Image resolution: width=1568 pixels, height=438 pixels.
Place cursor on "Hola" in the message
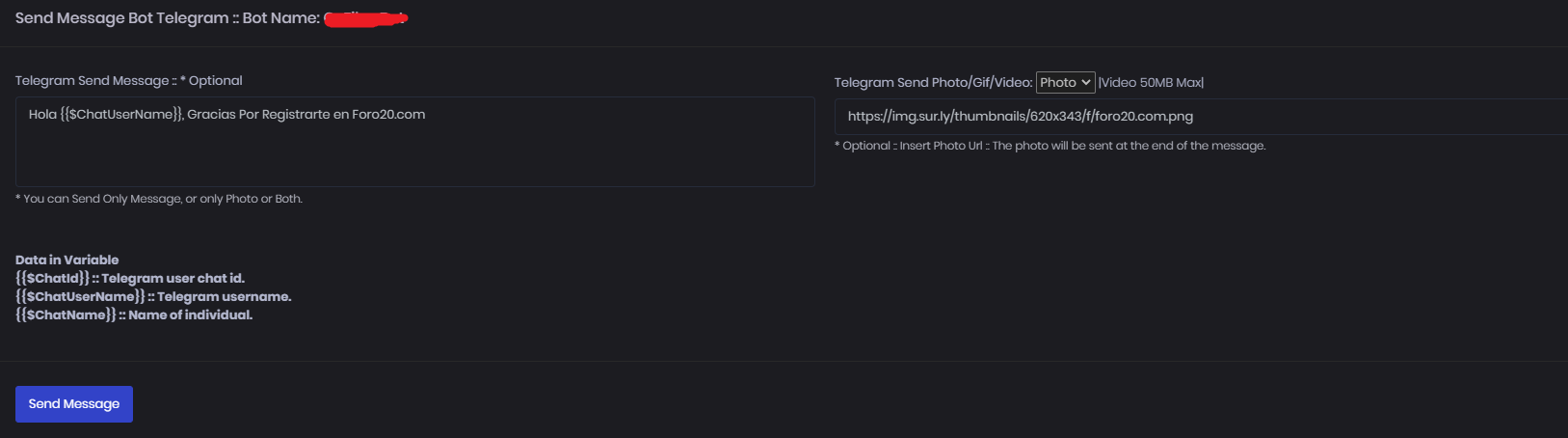(42, 115)
